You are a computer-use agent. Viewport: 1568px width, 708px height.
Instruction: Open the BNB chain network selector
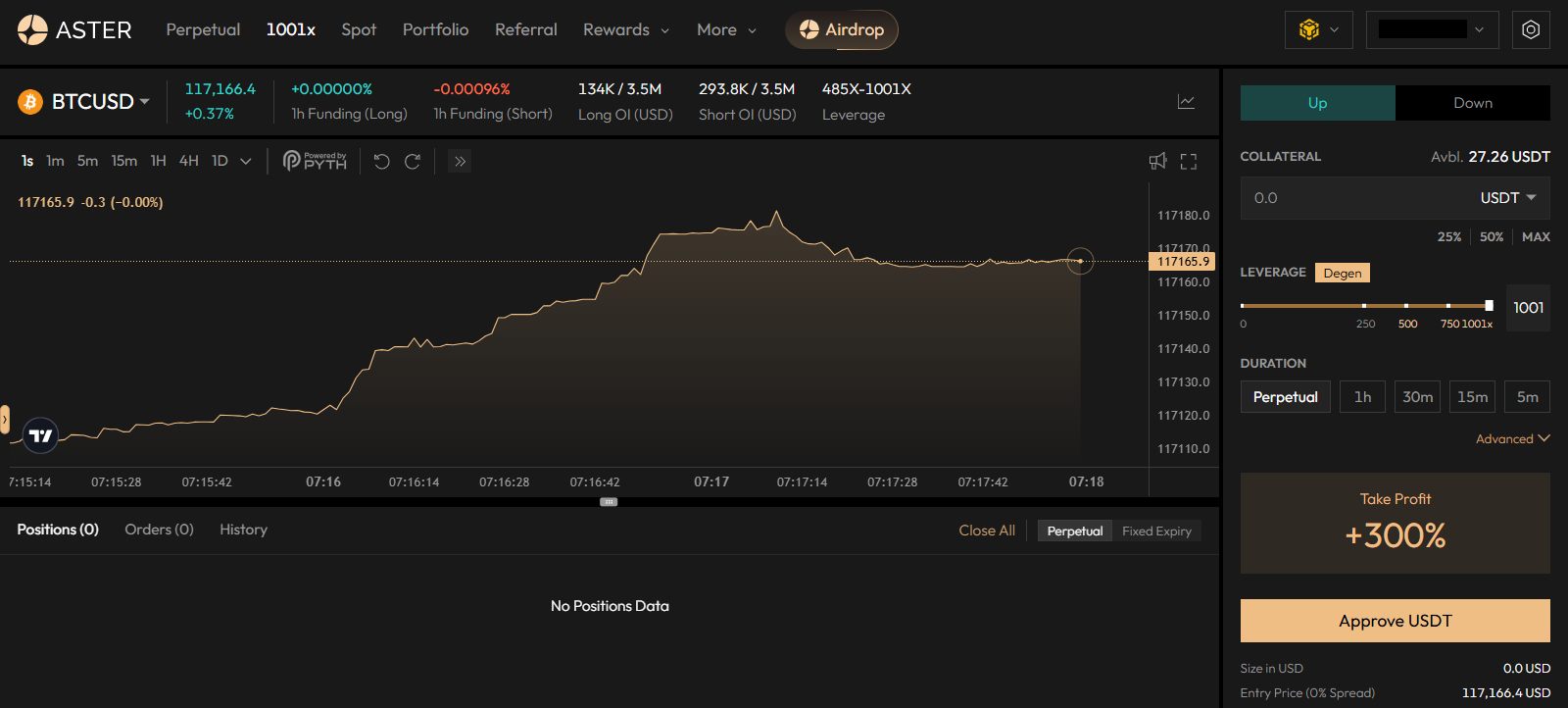[x=1319, y=30]
